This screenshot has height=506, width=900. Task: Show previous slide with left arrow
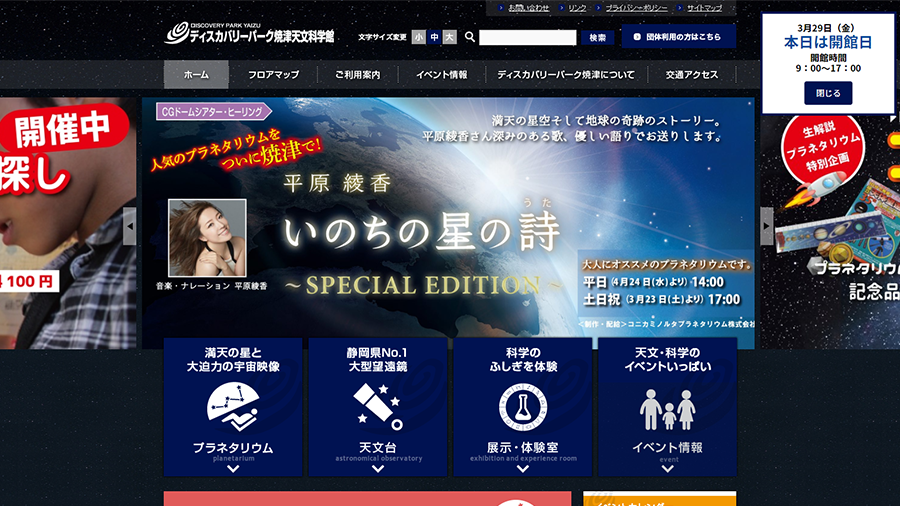(x=130, y=226)
